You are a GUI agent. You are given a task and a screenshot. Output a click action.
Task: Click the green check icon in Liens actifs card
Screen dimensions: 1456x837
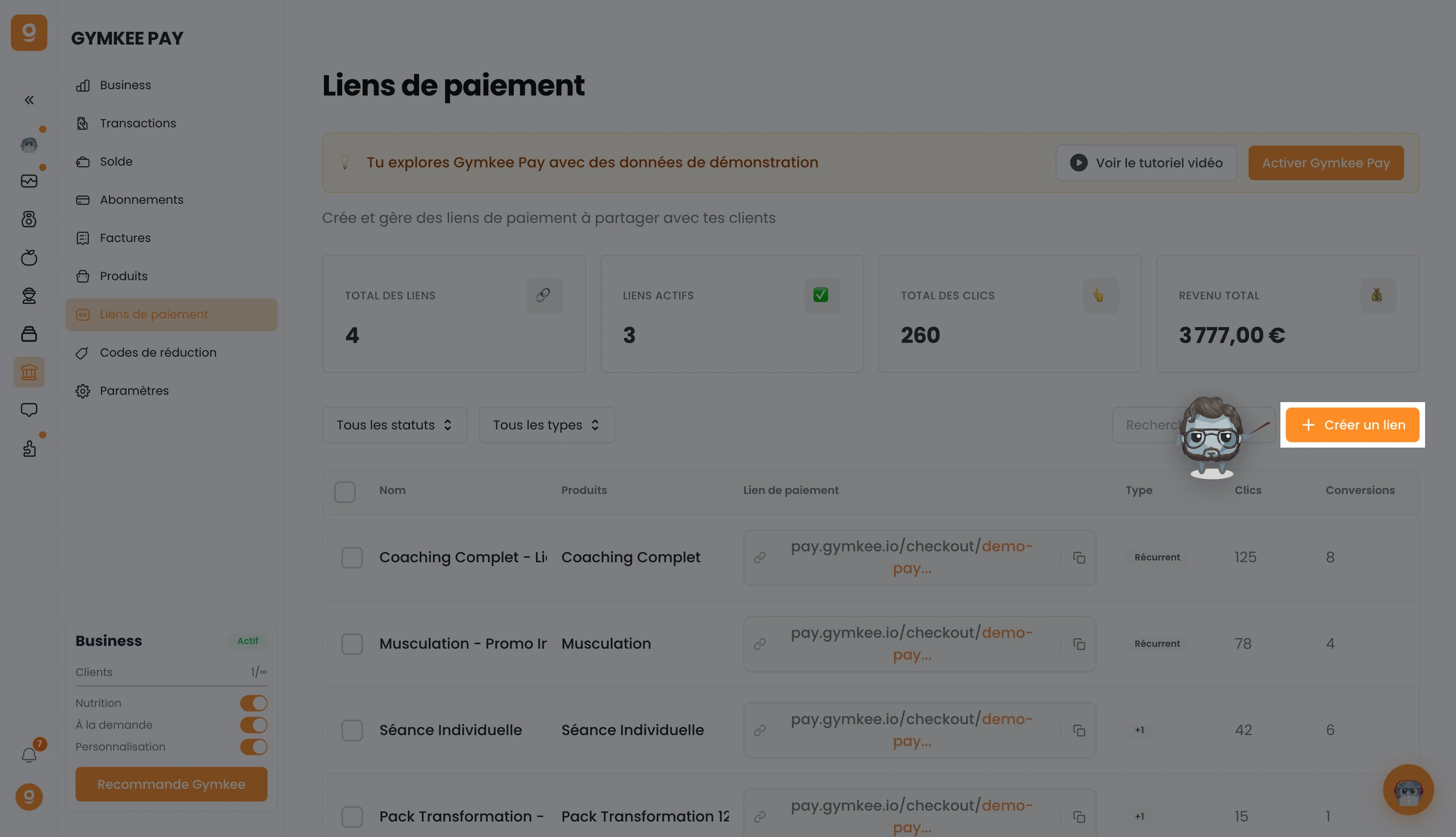822,295
